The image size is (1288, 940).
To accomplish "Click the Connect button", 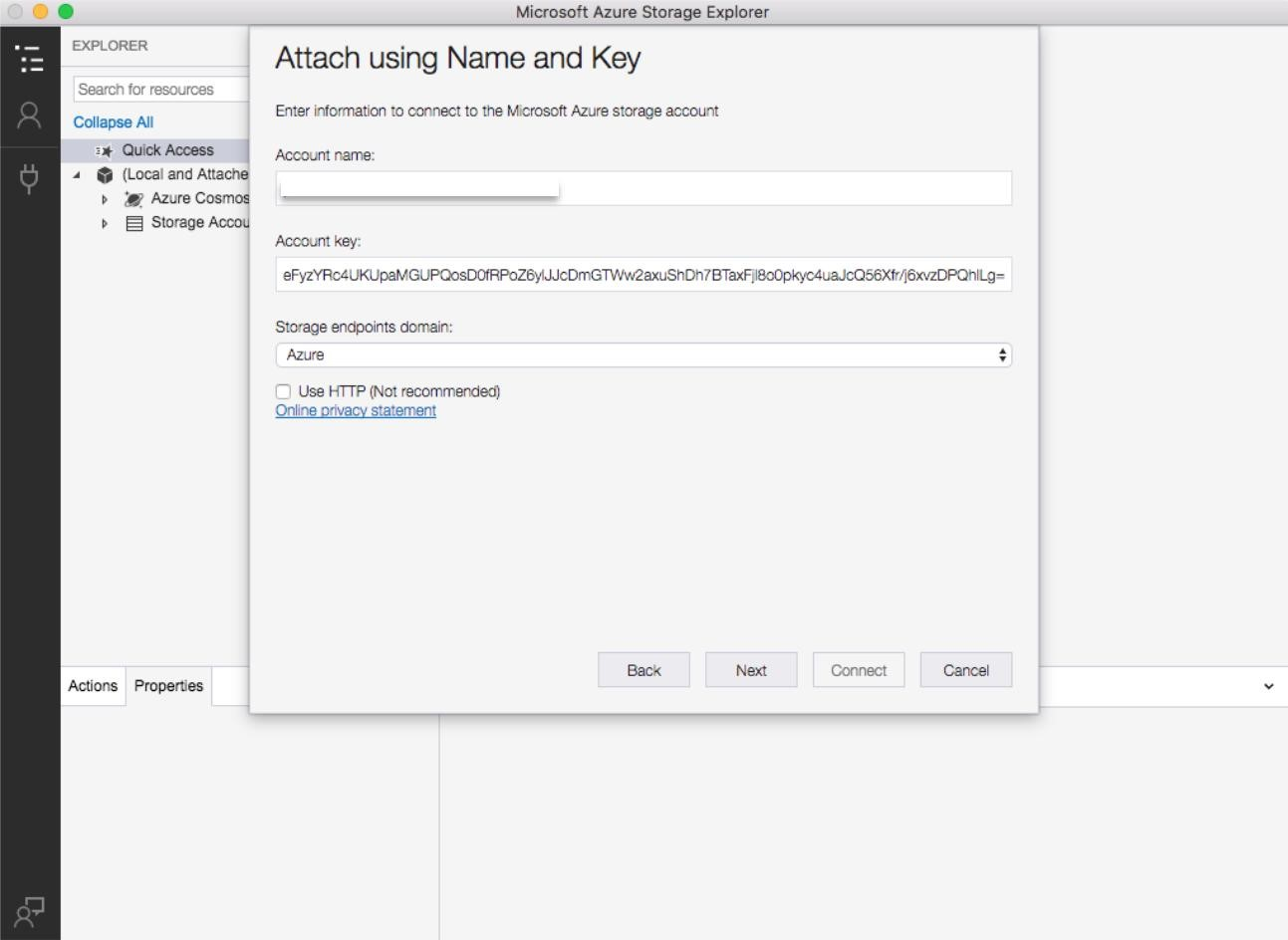I will (x=859, y=670).
